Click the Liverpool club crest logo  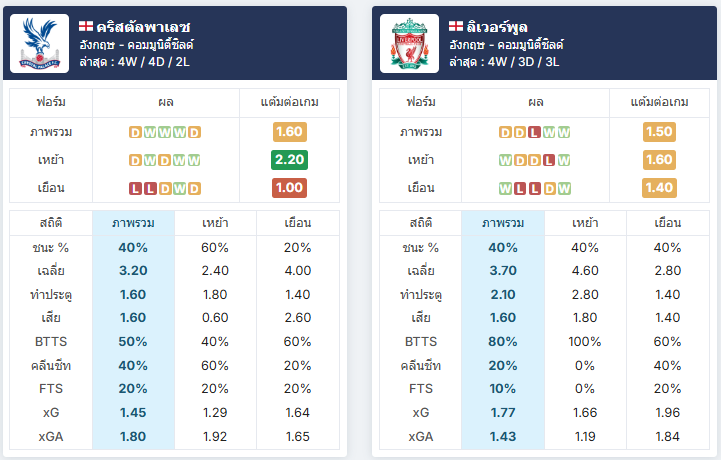pos(409,43)
